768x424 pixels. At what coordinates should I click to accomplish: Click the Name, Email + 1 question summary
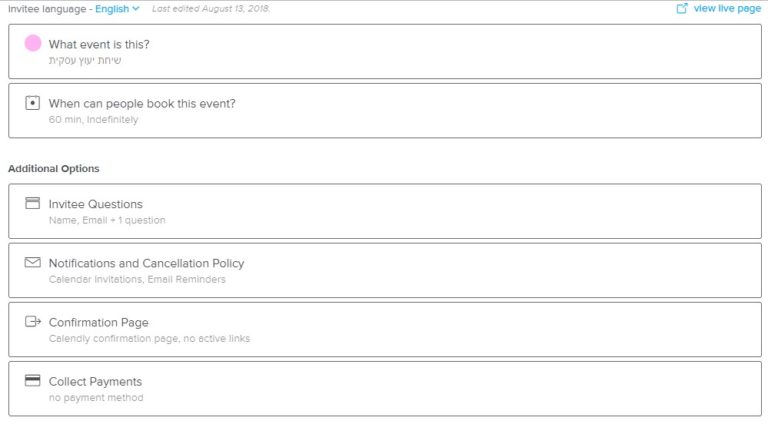tap(107, 220)
